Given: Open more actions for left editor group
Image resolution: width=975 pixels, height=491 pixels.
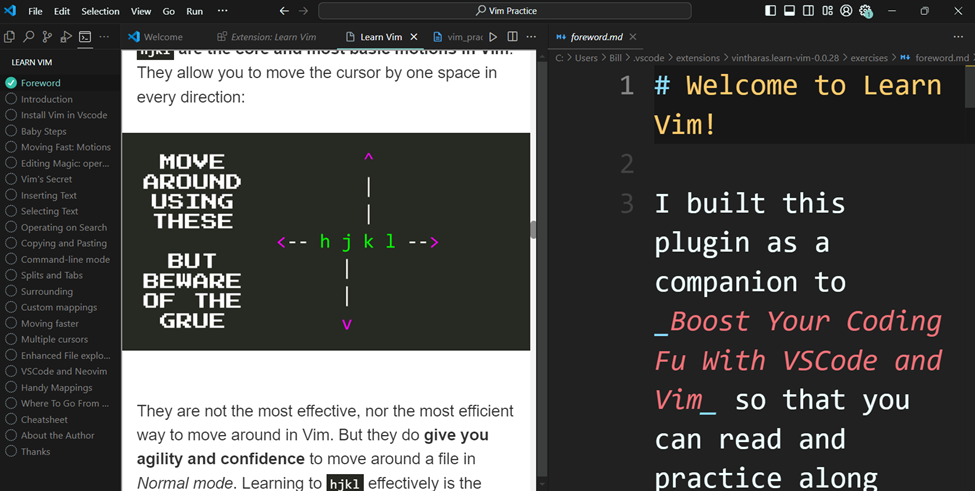Looking at the screenshot, I should point(531,37).
